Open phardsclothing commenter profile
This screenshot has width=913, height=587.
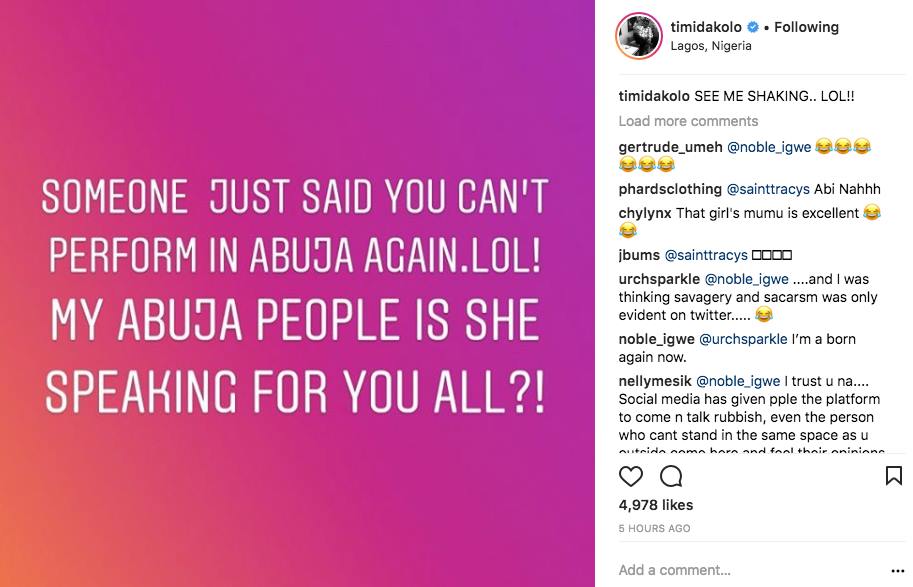(x=670, y=188)
